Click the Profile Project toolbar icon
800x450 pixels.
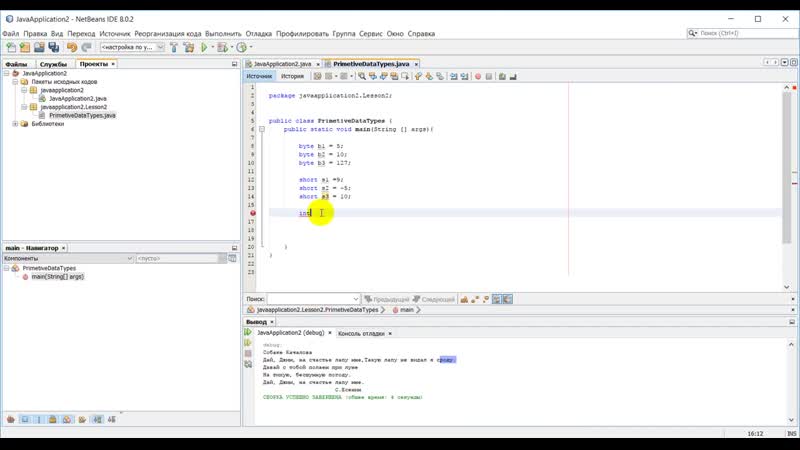click(241, 47)
